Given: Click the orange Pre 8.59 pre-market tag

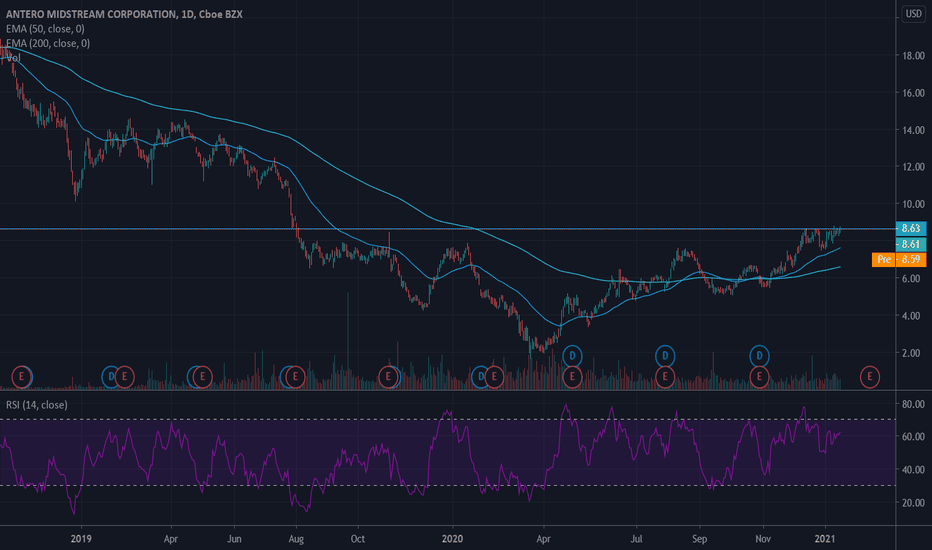Looking at the screenshot, I should pos(899,259).
